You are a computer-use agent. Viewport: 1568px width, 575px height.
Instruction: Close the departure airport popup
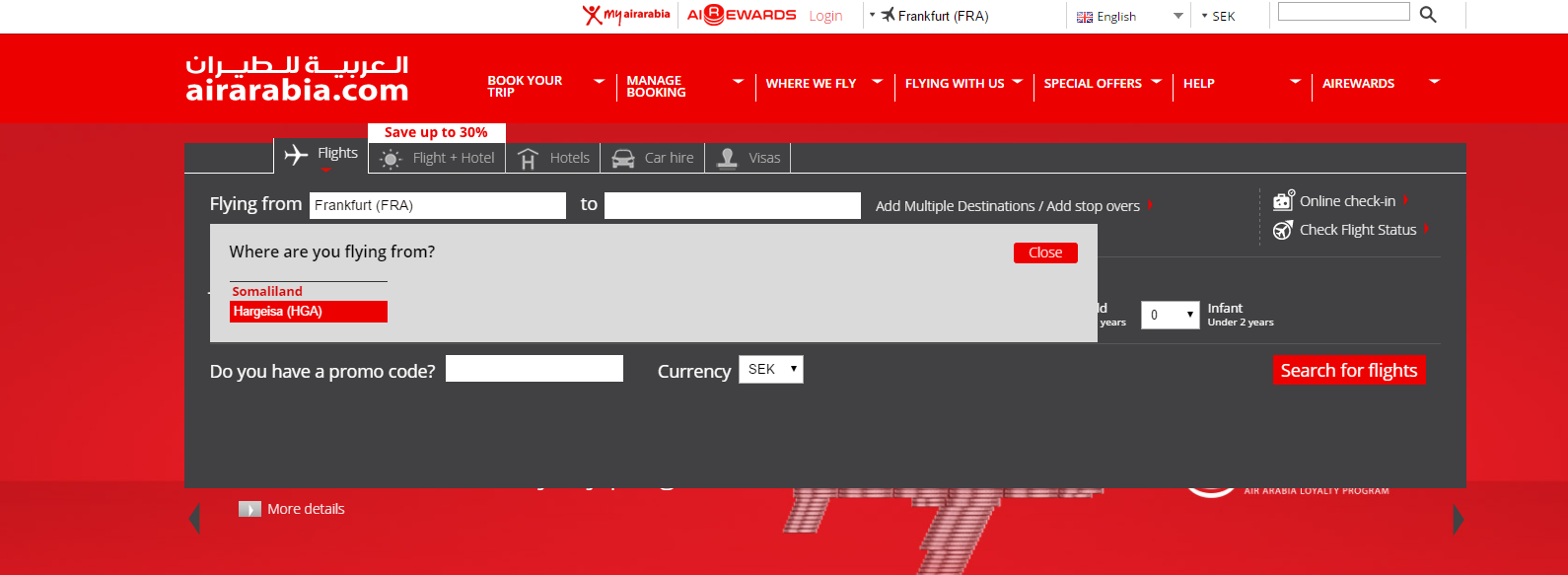coord(1045,252)
